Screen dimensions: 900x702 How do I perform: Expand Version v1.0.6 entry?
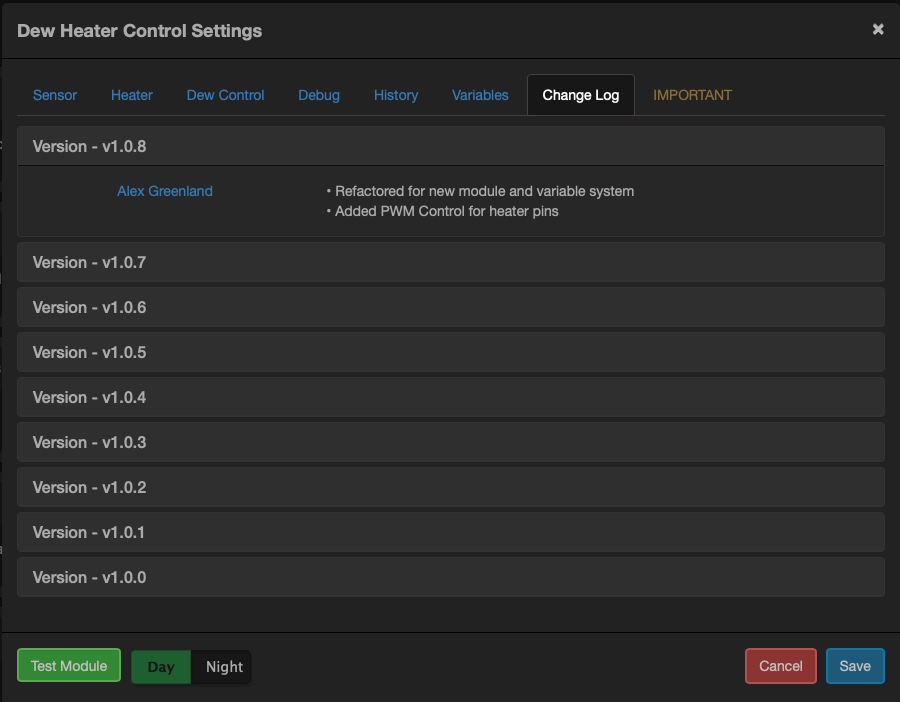click(89, 307)
